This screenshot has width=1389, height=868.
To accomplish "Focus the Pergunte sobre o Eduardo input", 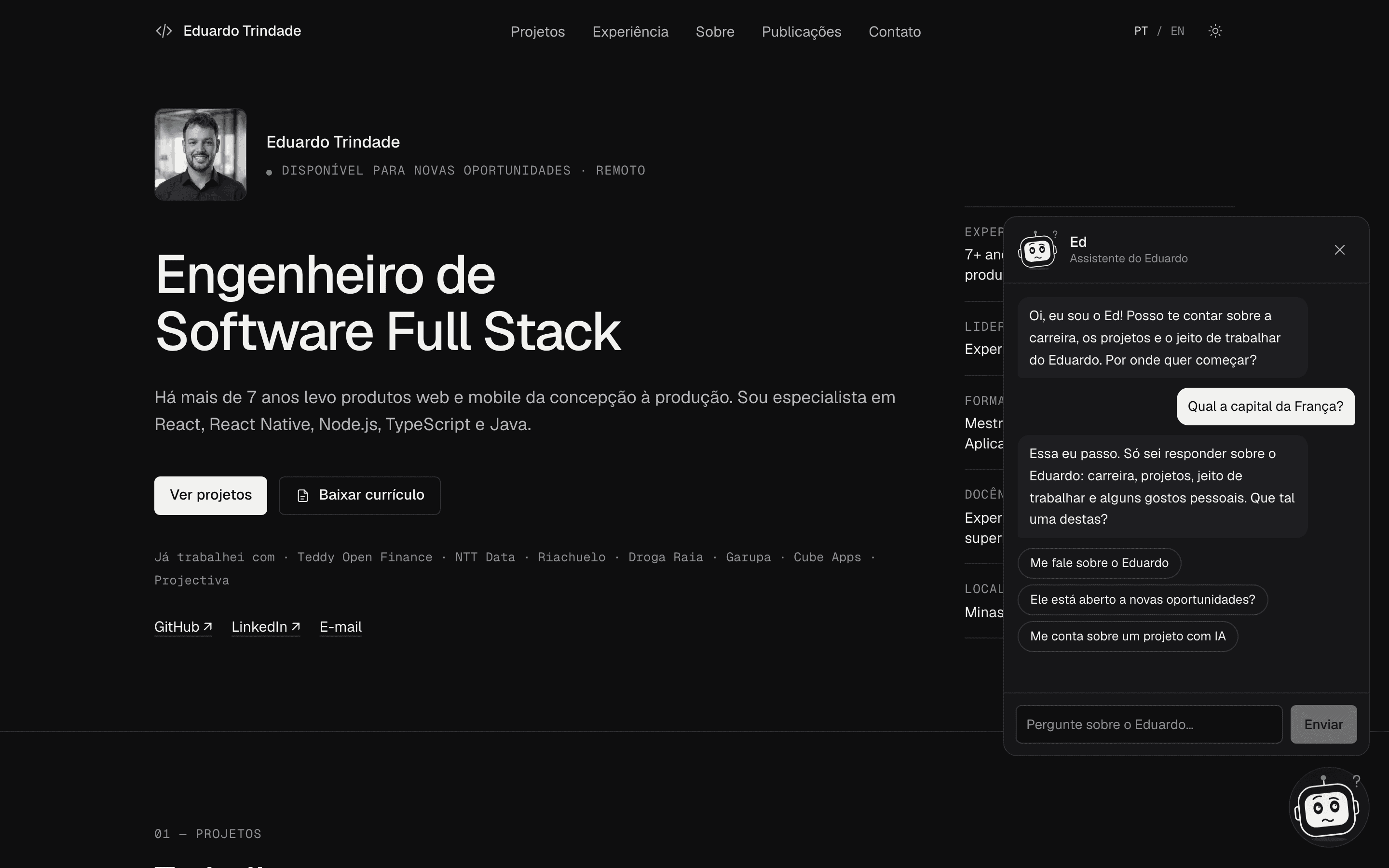I will [x=1148, y=724].
